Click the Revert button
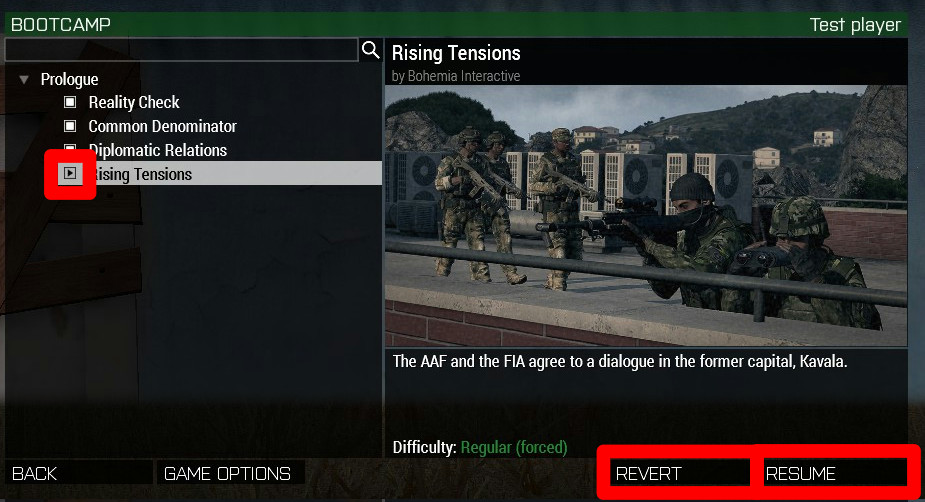This screenshot has width=925, height=502. pos(680,473)
